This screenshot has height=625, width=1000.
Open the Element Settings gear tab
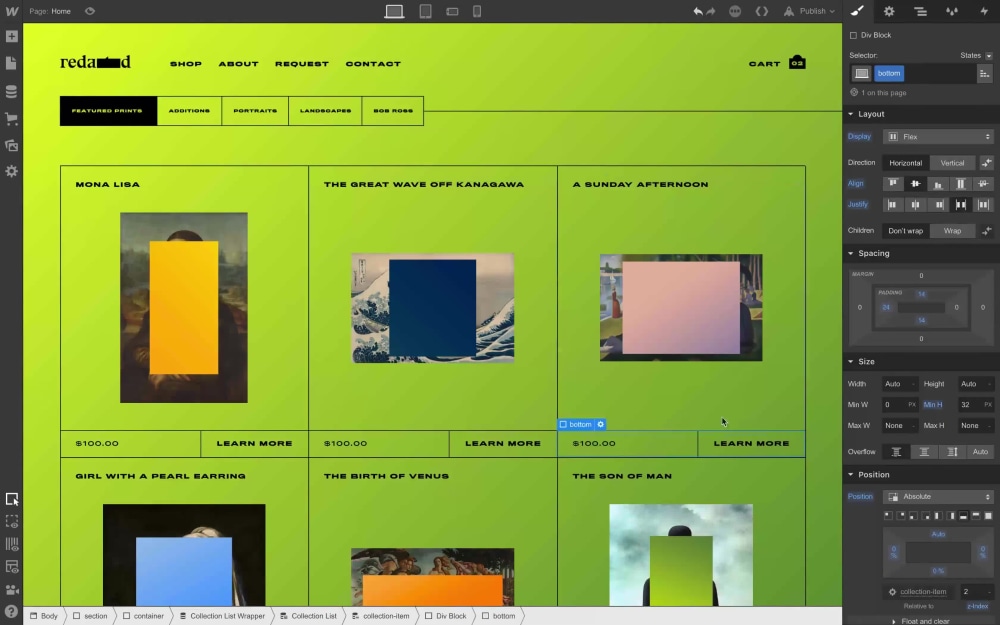pos(889,11)
